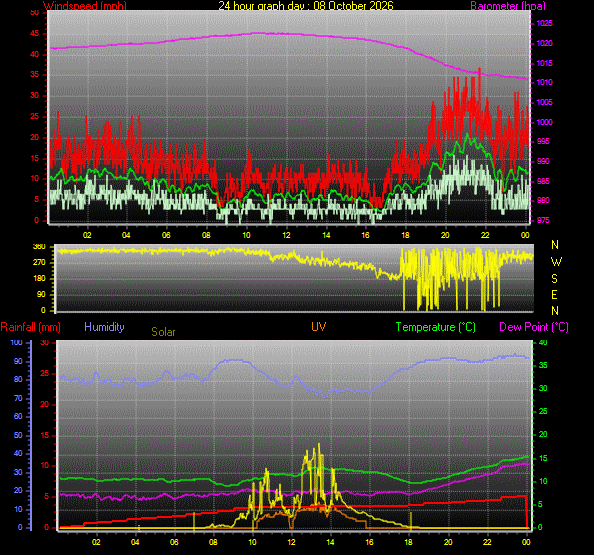The image size is (594, 555).
Task: Click the UV legend label
Action: point(319,327)
